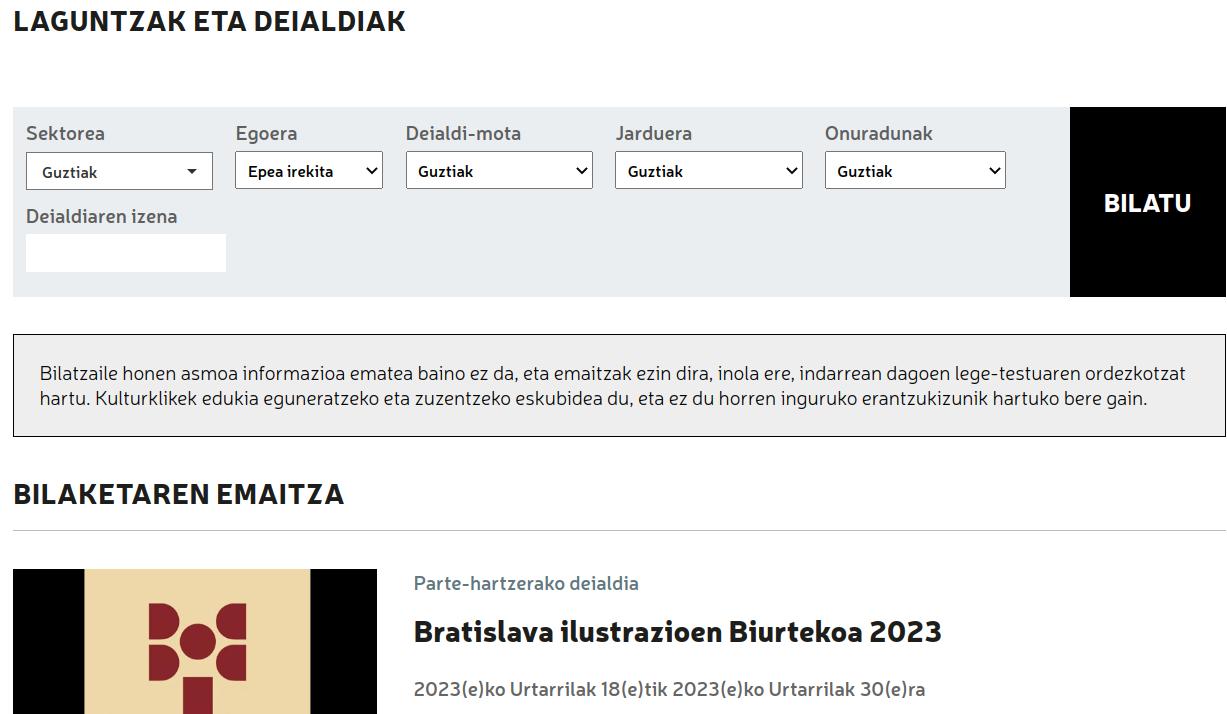
Task: Click the Egoera dropdown chevron arrow
Action: pos(371,171)
